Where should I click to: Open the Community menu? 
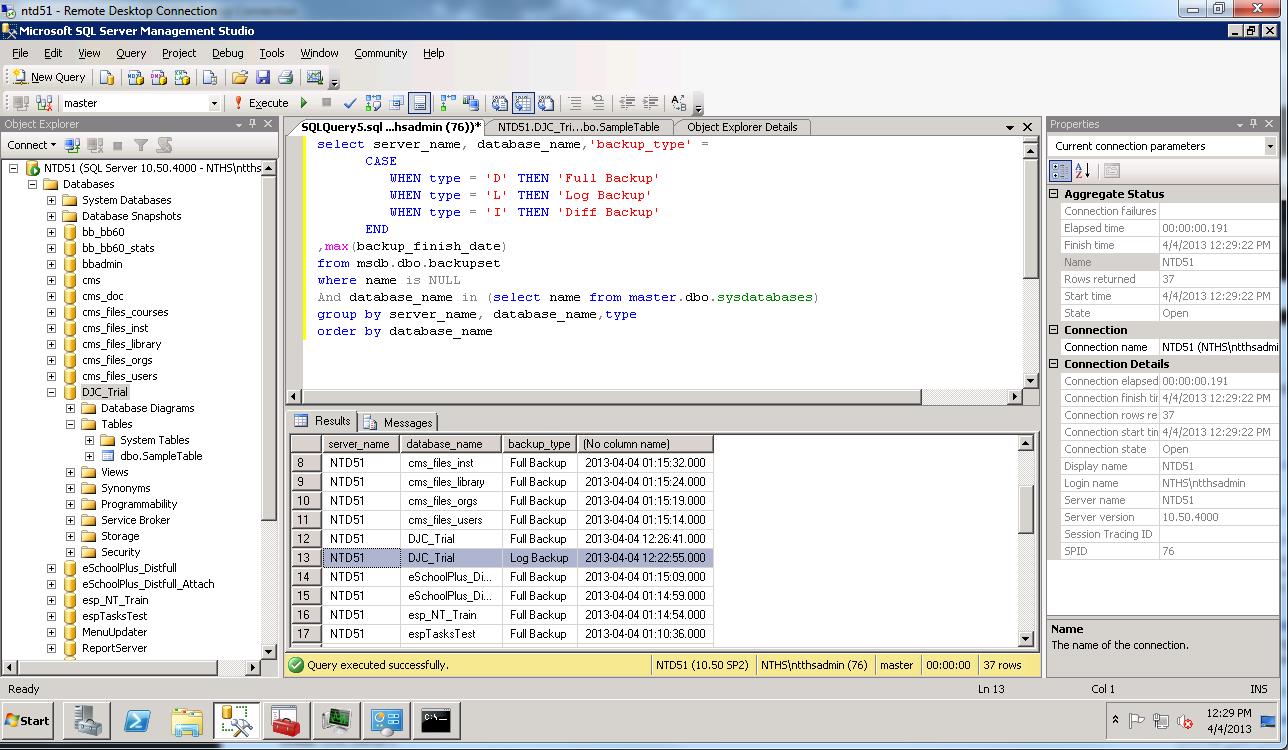[x=380, y=53]
